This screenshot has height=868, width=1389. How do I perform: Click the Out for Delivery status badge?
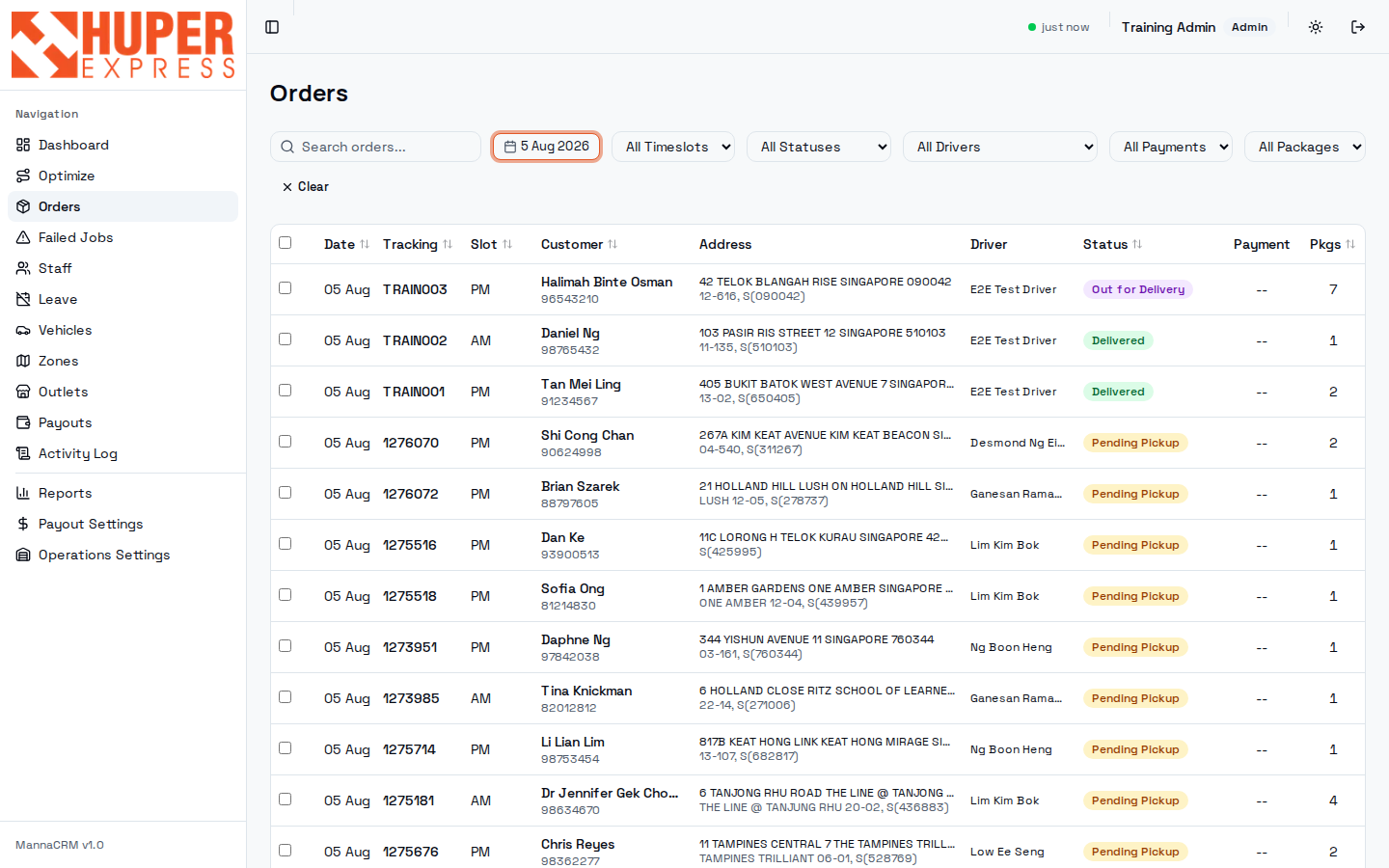click(x=1138, y=289)
